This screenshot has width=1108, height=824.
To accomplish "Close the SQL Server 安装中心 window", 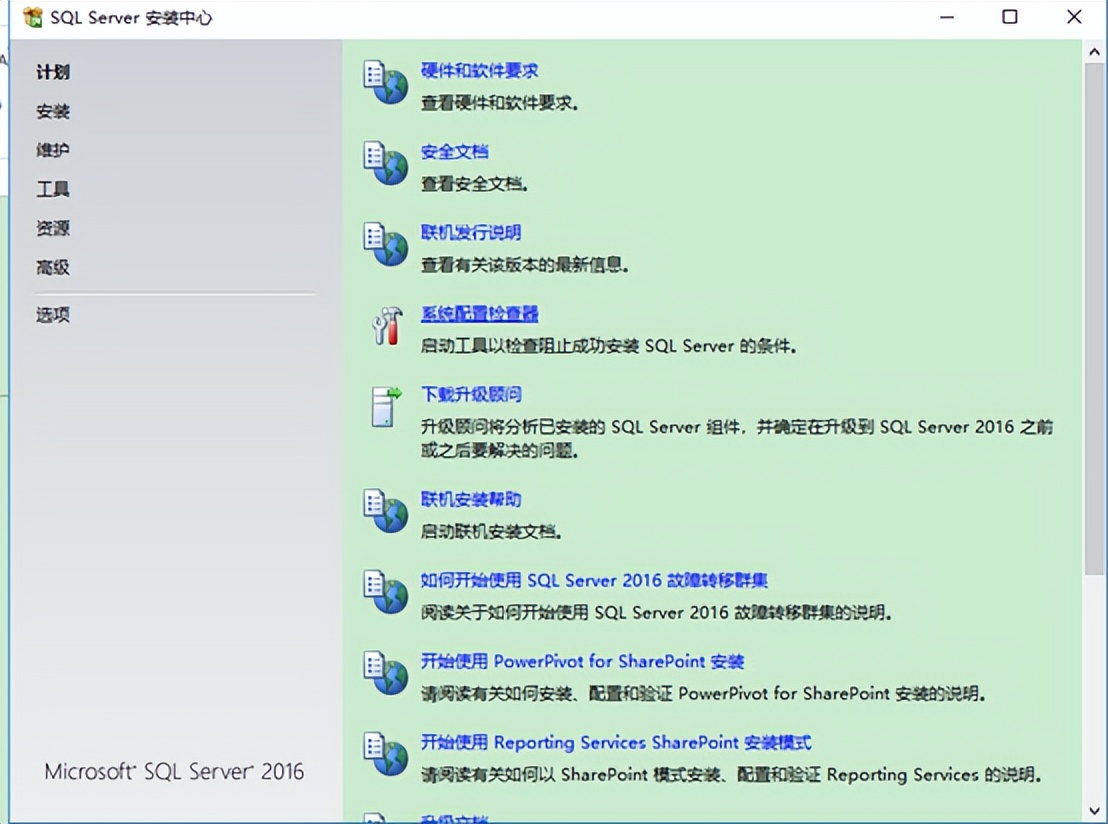I will coord(1074,17).
